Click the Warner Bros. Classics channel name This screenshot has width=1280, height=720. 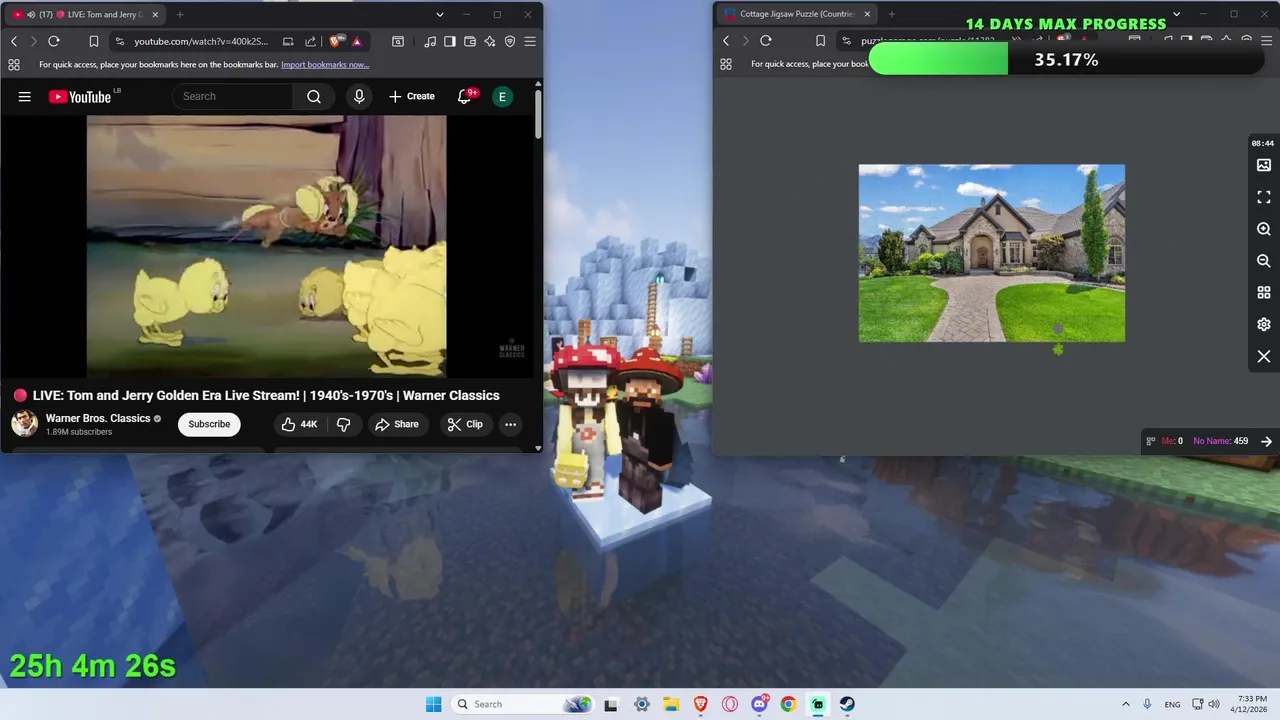(98, 418)
